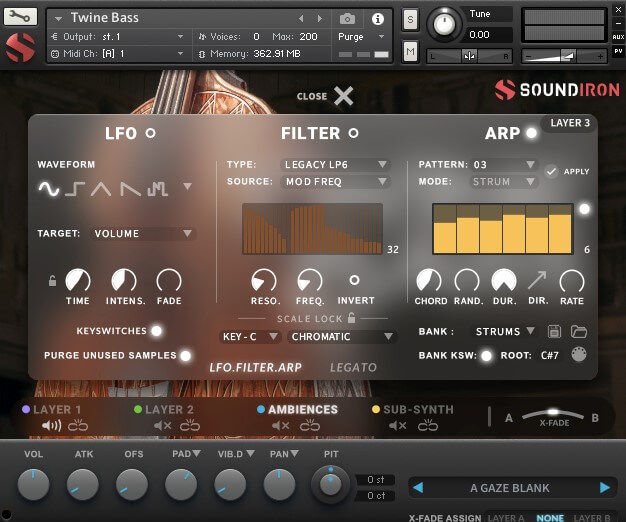Screen dimensions: 626x522
Task: Click the Layer 1 speaker mute icon
Action: tap(50, 426)
